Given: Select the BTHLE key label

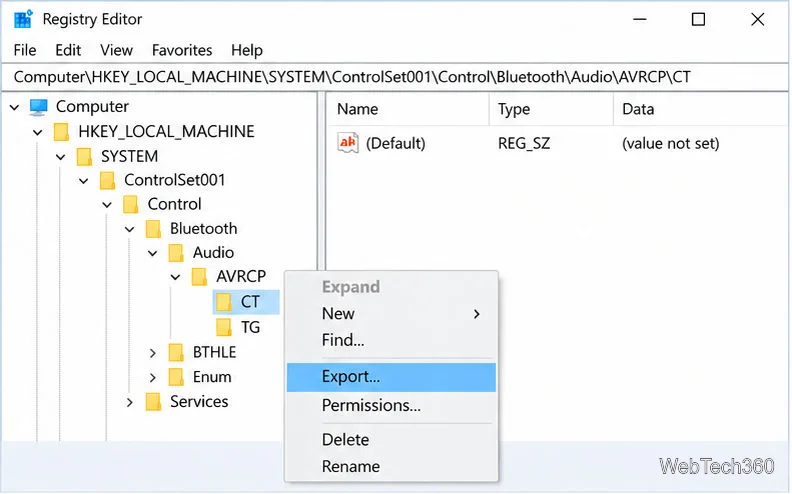Looking at the screenshot, I should (x=214, y=352).
